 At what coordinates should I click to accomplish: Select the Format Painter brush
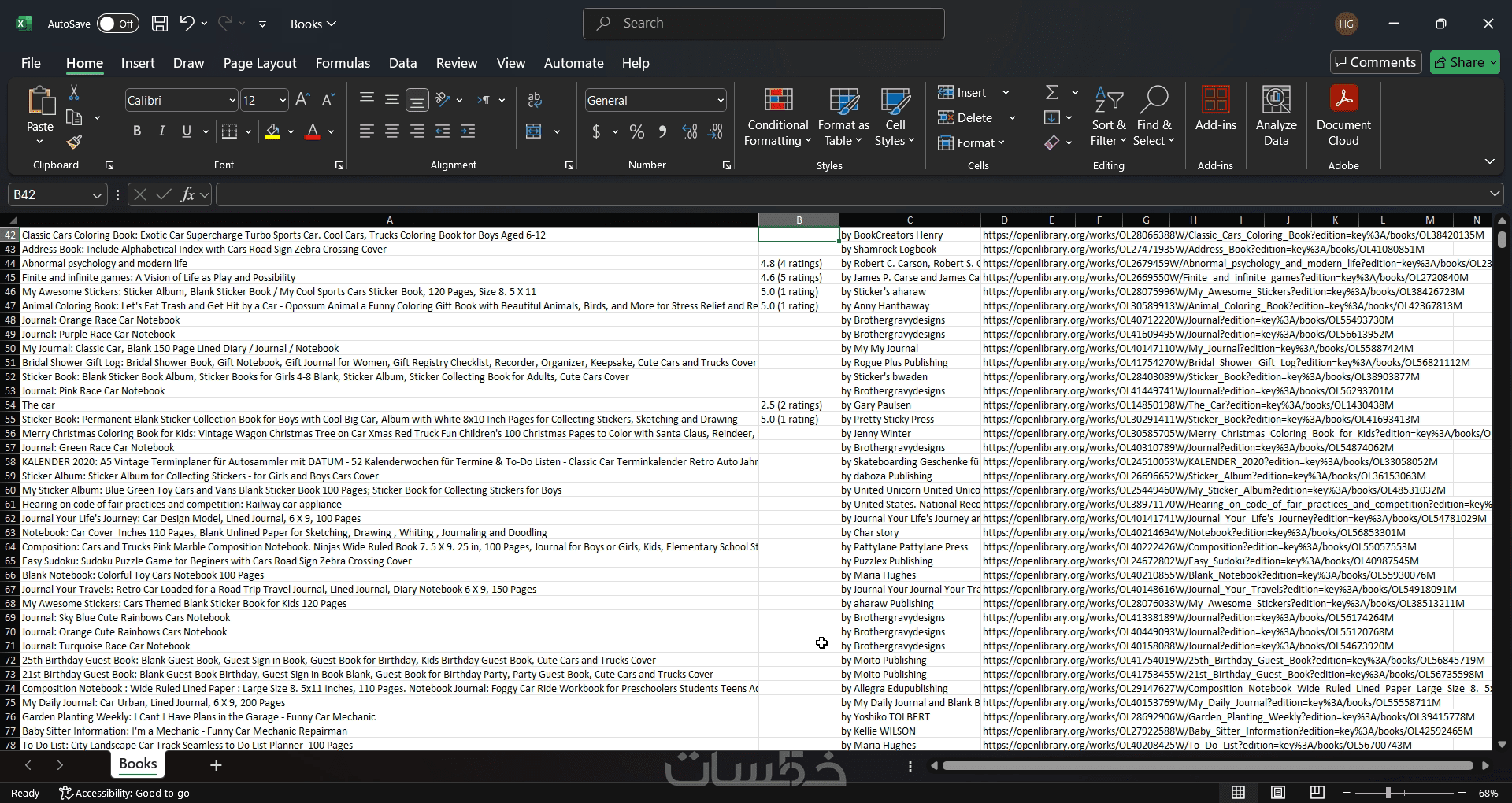click(x=74, y=142)
